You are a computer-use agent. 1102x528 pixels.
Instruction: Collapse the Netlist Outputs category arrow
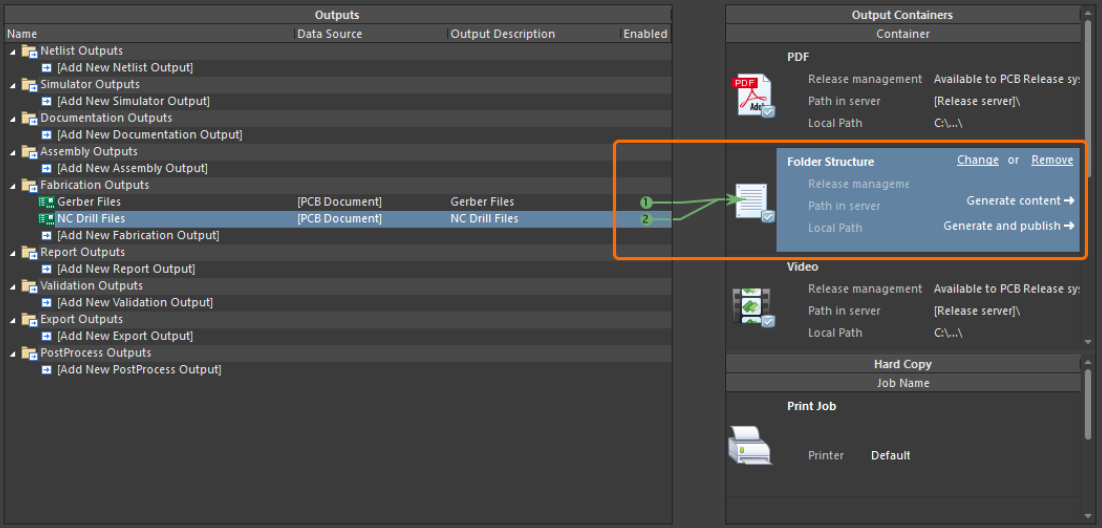point(13,52)
